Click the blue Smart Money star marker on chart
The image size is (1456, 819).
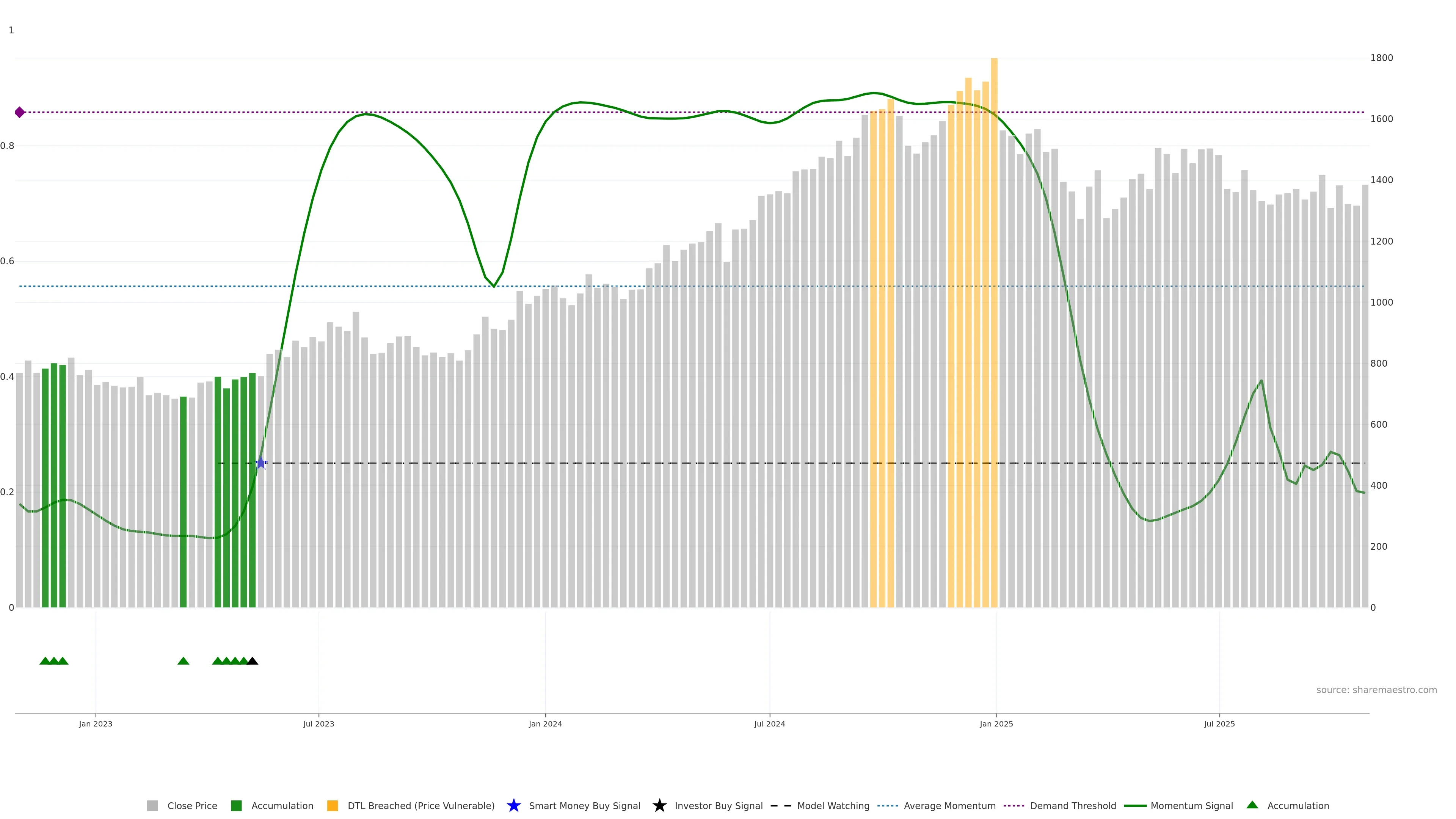pos(260,463)
